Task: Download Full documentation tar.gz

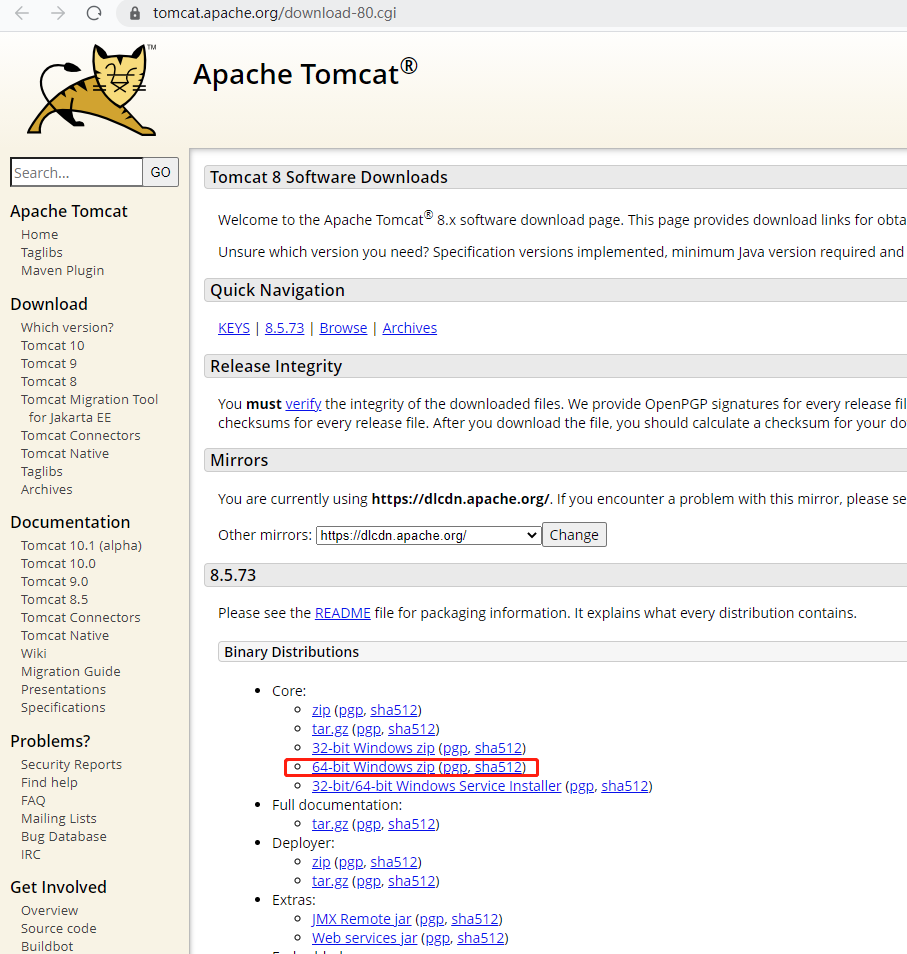Action: pos(330,824)
